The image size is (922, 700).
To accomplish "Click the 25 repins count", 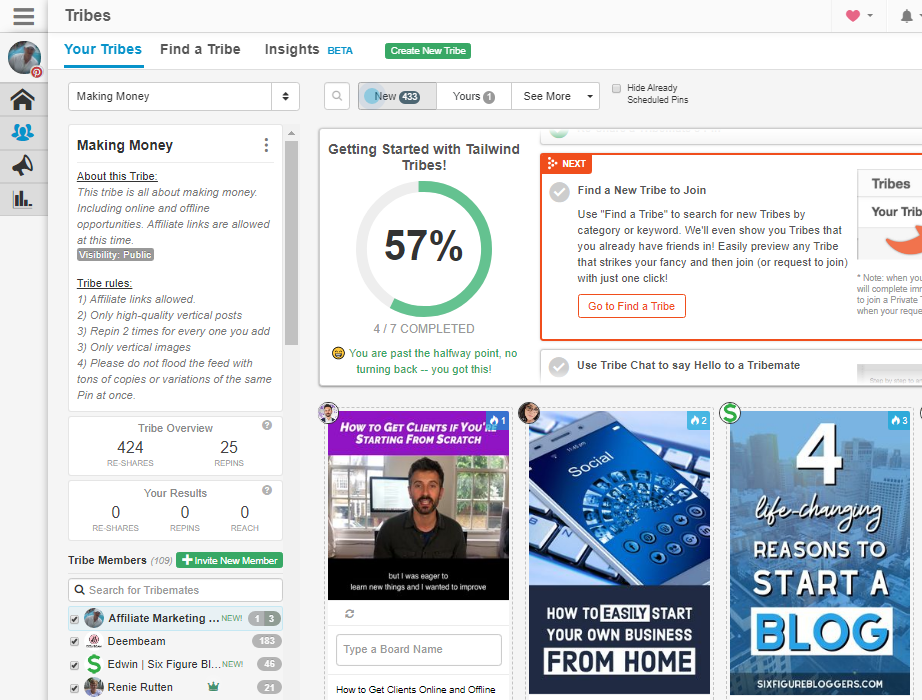I will (x=229, y=448).
